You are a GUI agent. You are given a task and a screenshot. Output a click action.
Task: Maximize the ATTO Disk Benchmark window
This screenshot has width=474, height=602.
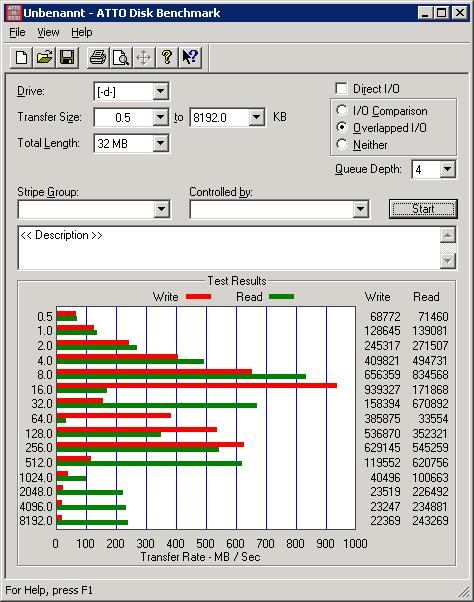coord(441,13)
